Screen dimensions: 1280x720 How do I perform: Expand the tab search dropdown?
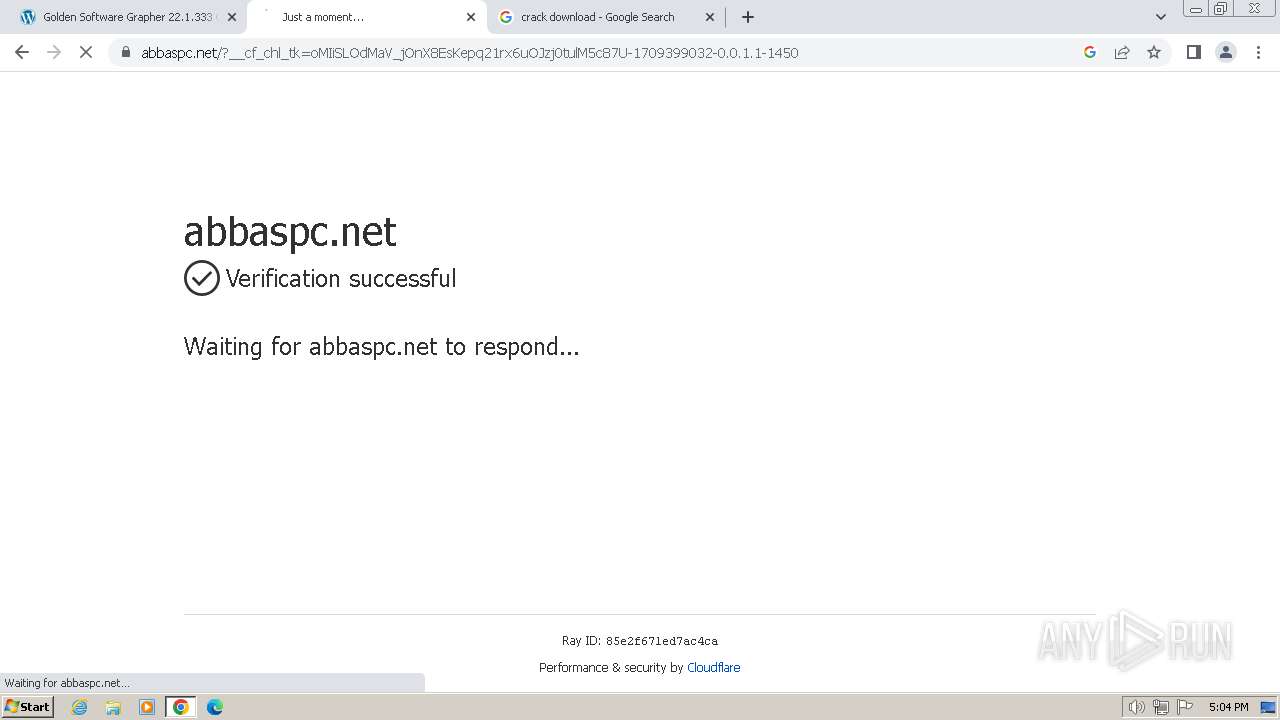pos(1161,17)
